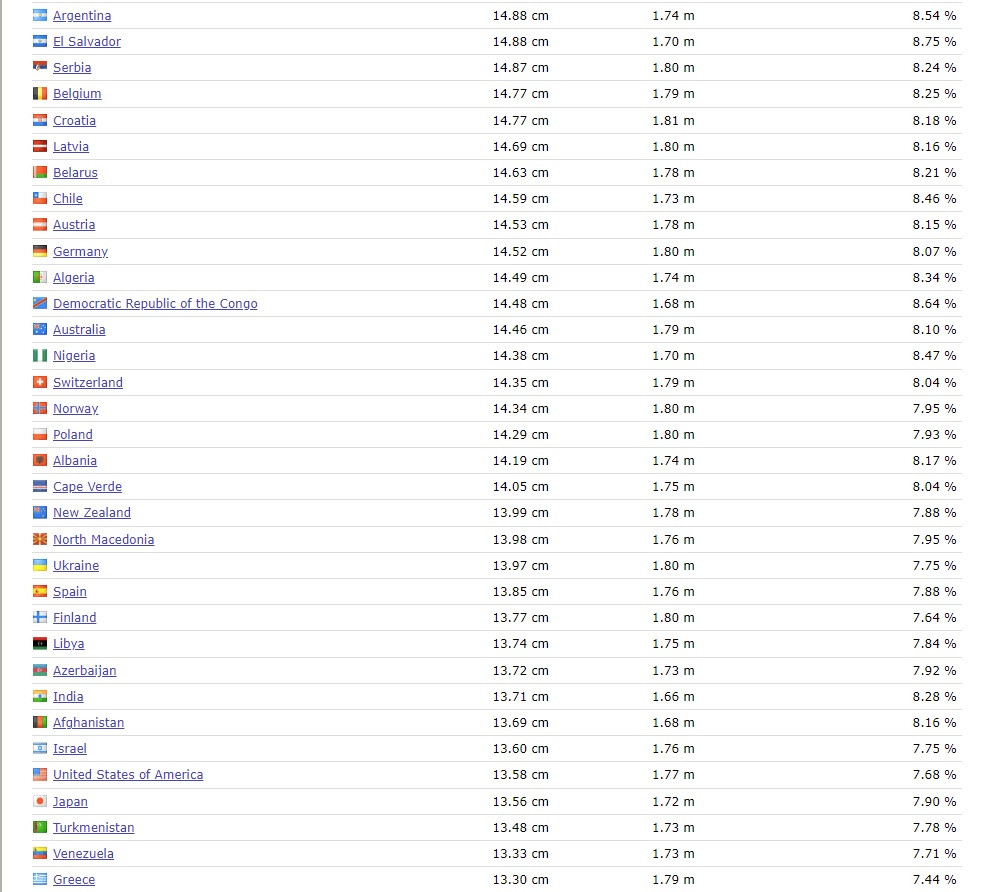
Task: Open the Serbia country link
Action: (x=72, y=68)
